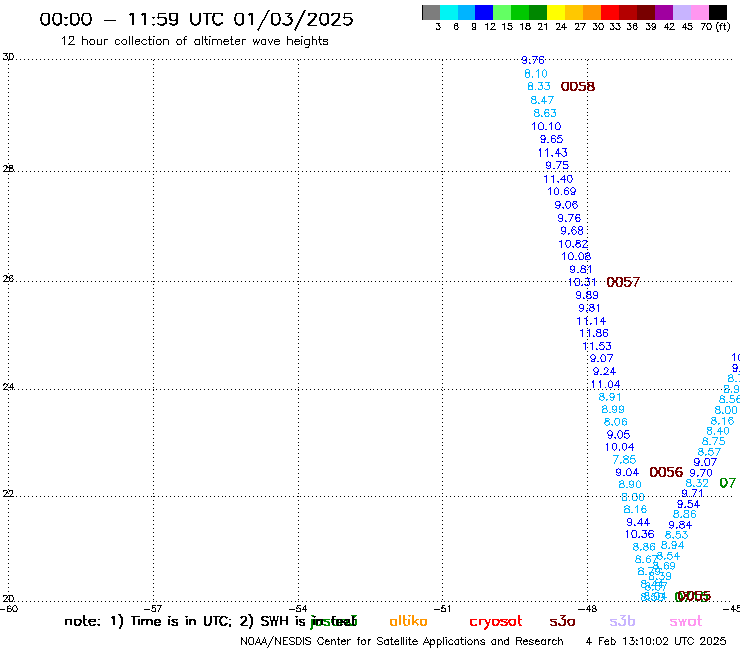This screenshot has width=740, height=650.
Task: Click the NOAA/NESDIS Center credit line
Action: tap(402, 642)
